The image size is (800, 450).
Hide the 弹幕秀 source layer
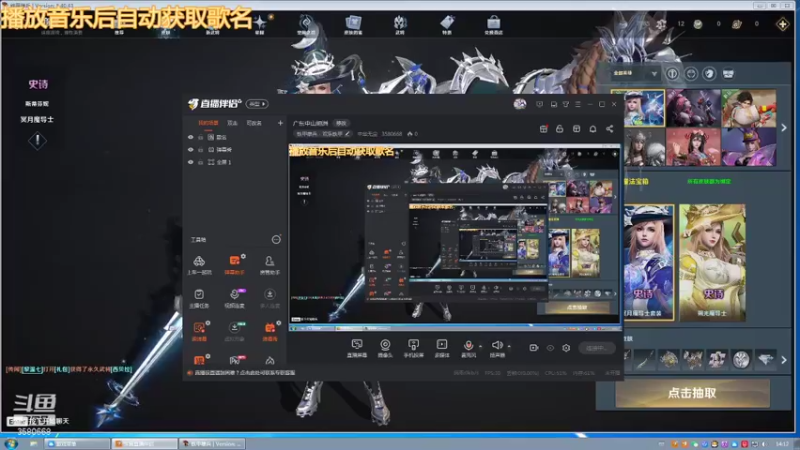point(190,149)
